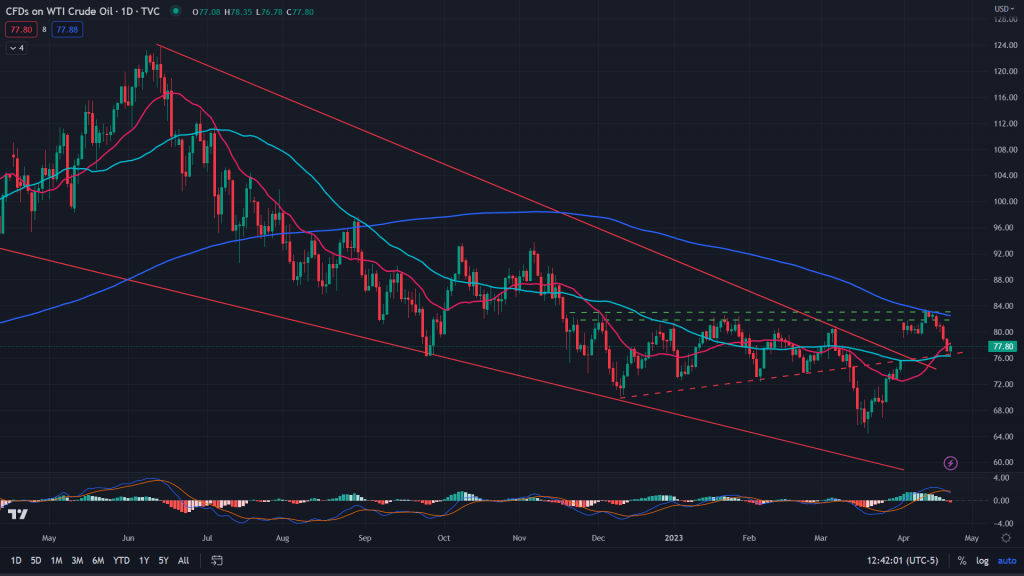Expand the collapsed indicators legend showing 4
The image size is (1024, 576).
pos(15,47)
